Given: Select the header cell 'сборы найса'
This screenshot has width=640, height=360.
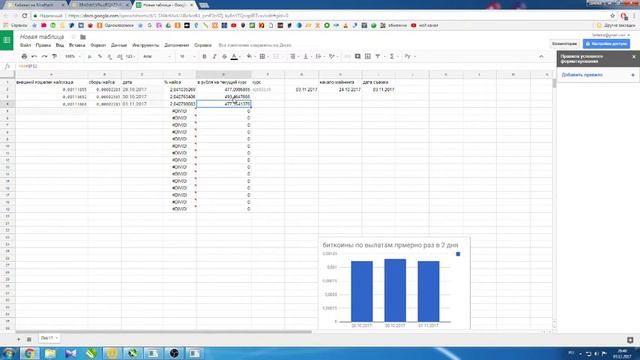Looking at the screenshot, I should click(x=104, y=82).
